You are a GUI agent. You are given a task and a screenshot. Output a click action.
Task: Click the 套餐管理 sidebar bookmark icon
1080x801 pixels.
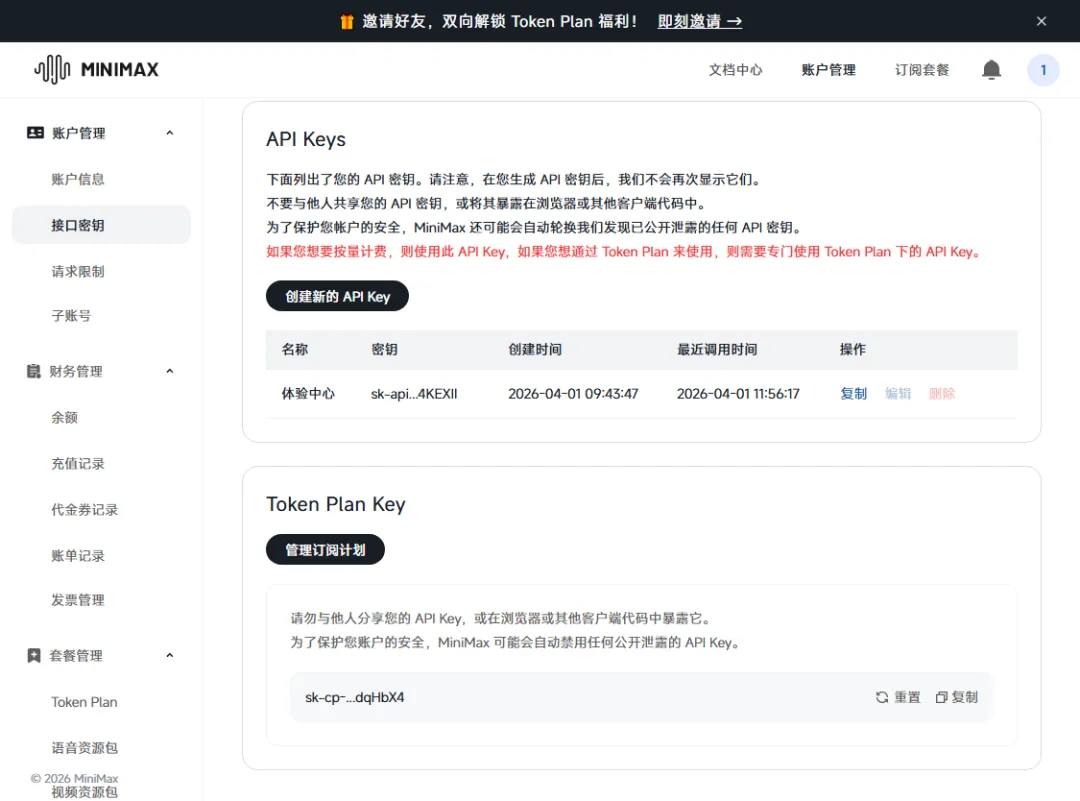(x=34, y=656)
